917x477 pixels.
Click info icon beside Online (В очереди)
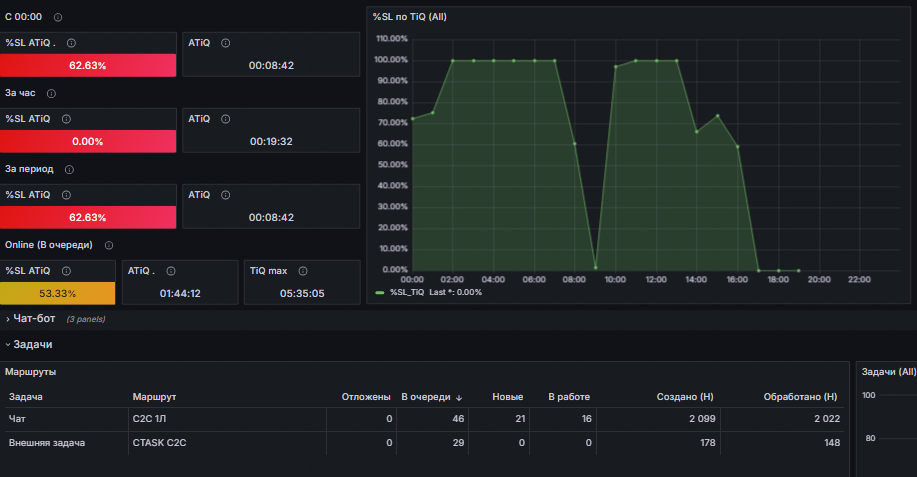coord(109,246)
